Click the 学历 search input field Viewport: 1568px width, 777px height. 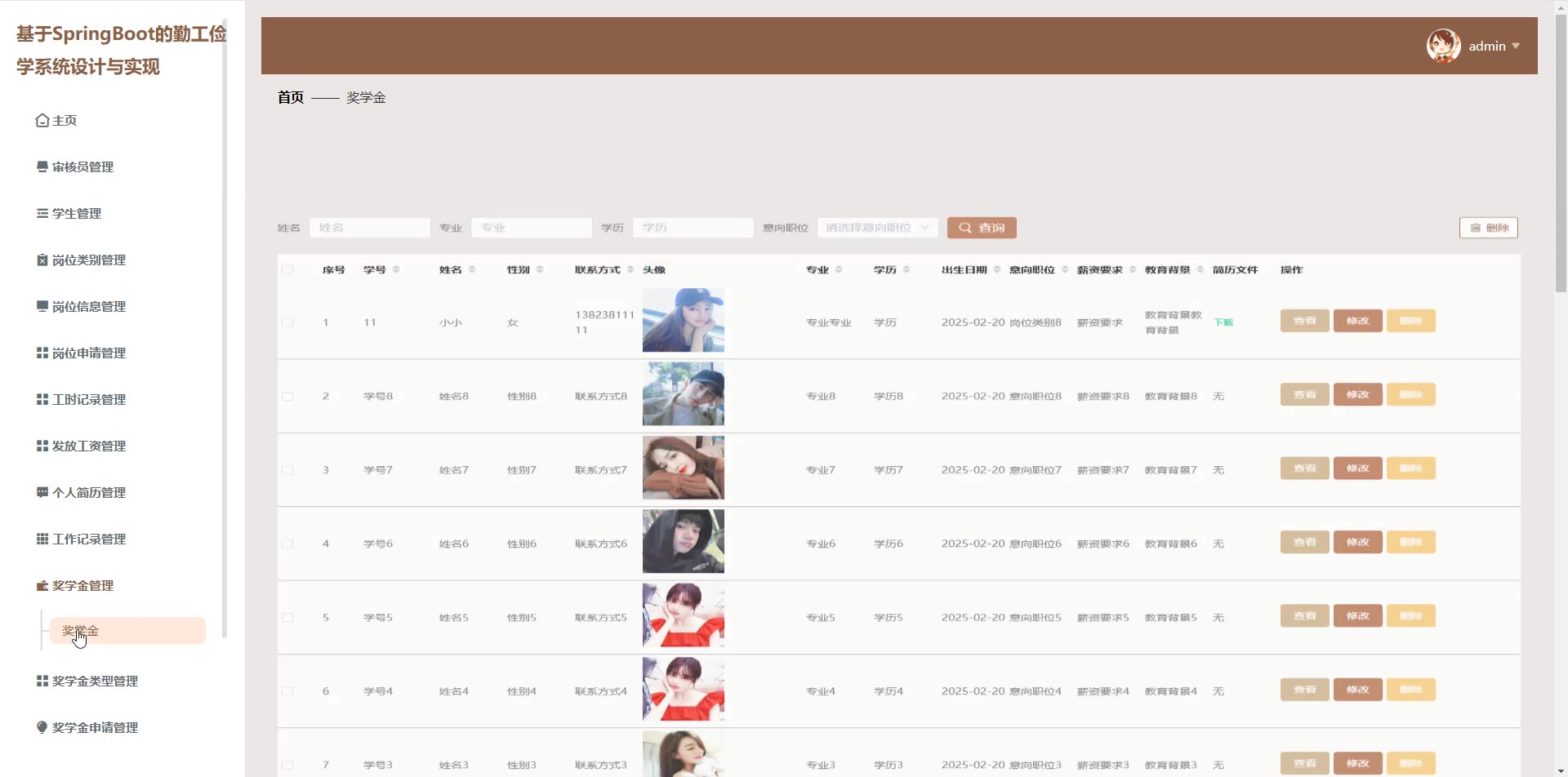[693, 228]
